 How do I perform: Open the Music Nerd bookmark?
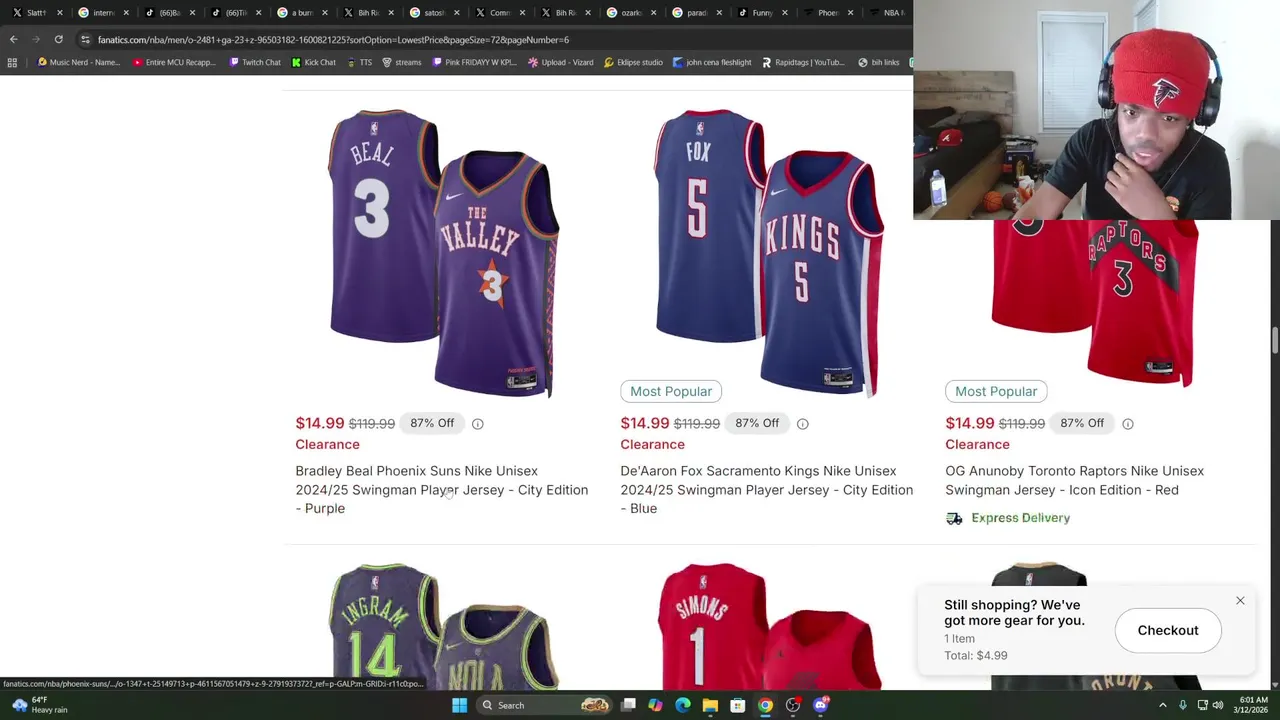(x=78, y=62)
